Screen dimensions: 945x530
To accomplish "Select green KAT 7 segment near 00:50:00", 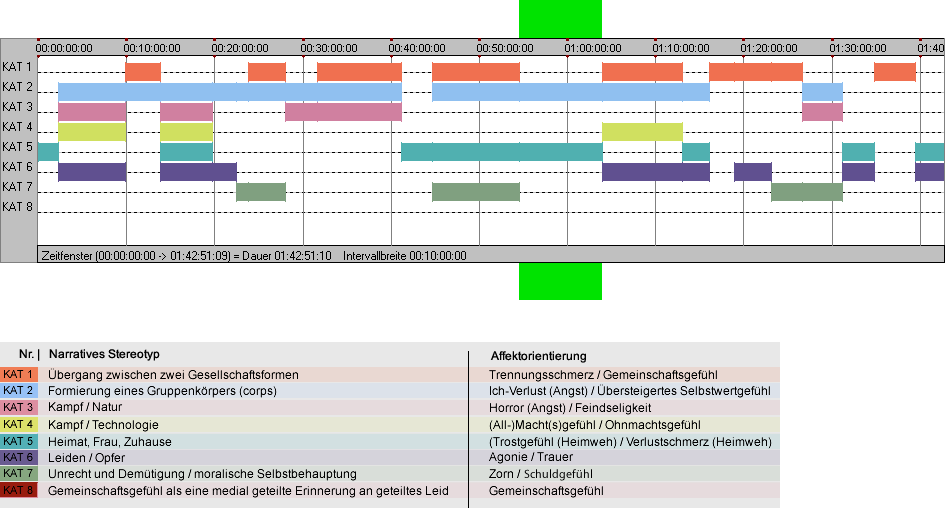I will click(x=476, y=192).
